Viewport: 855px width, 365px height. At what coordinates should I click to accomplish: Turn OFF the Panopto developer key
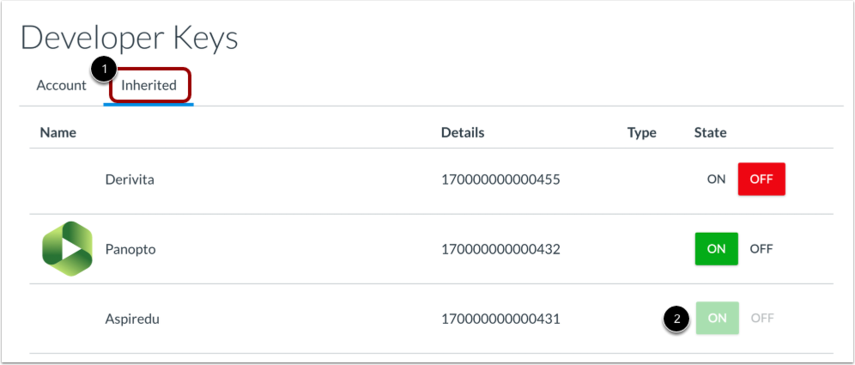pos(761,249)
